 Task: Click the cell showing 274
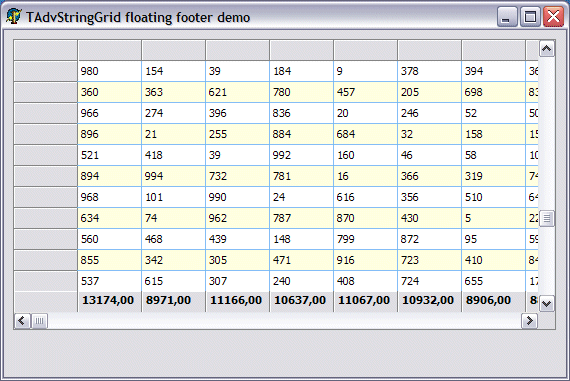point(173,113)
